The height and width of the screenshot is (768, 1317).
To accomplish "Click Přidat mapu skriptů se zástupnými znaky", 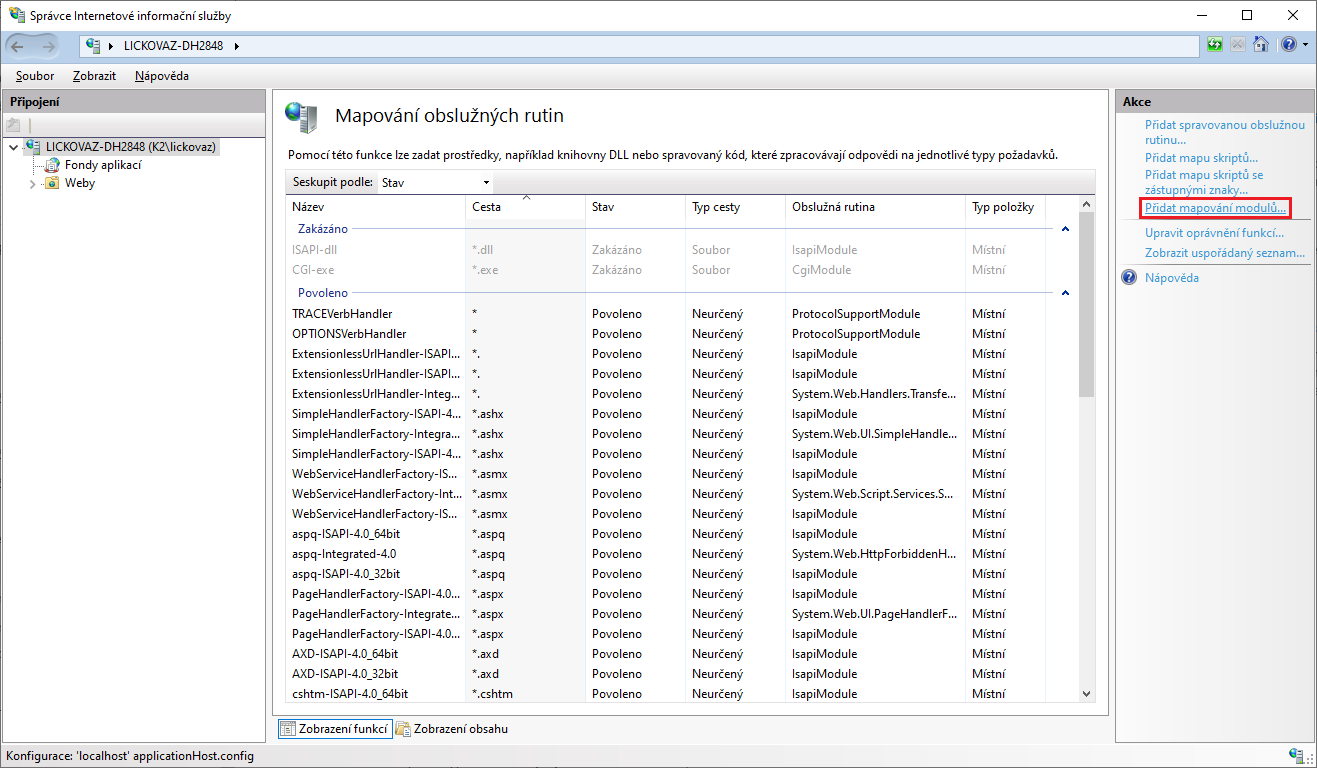I will click(x=1204, y=182).
